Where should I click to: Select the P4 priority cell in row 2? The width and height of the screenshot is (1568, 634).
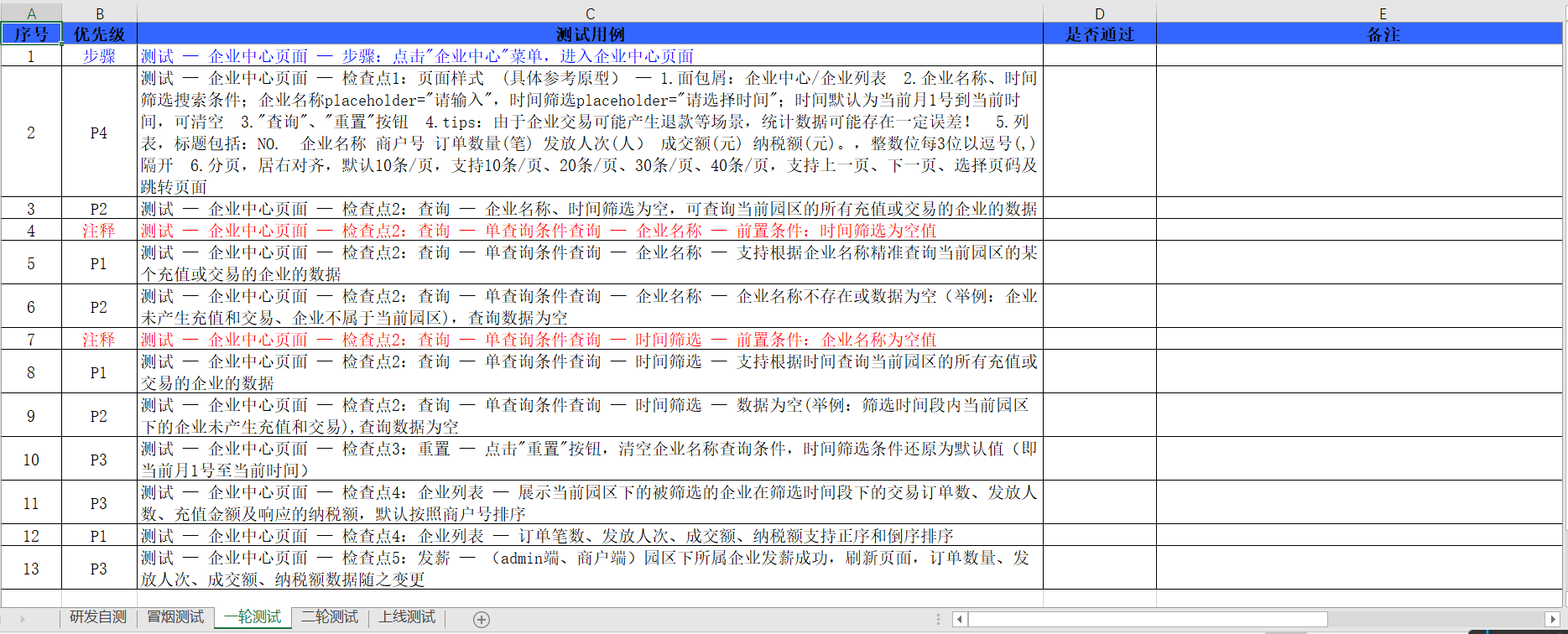click(100, 133)
